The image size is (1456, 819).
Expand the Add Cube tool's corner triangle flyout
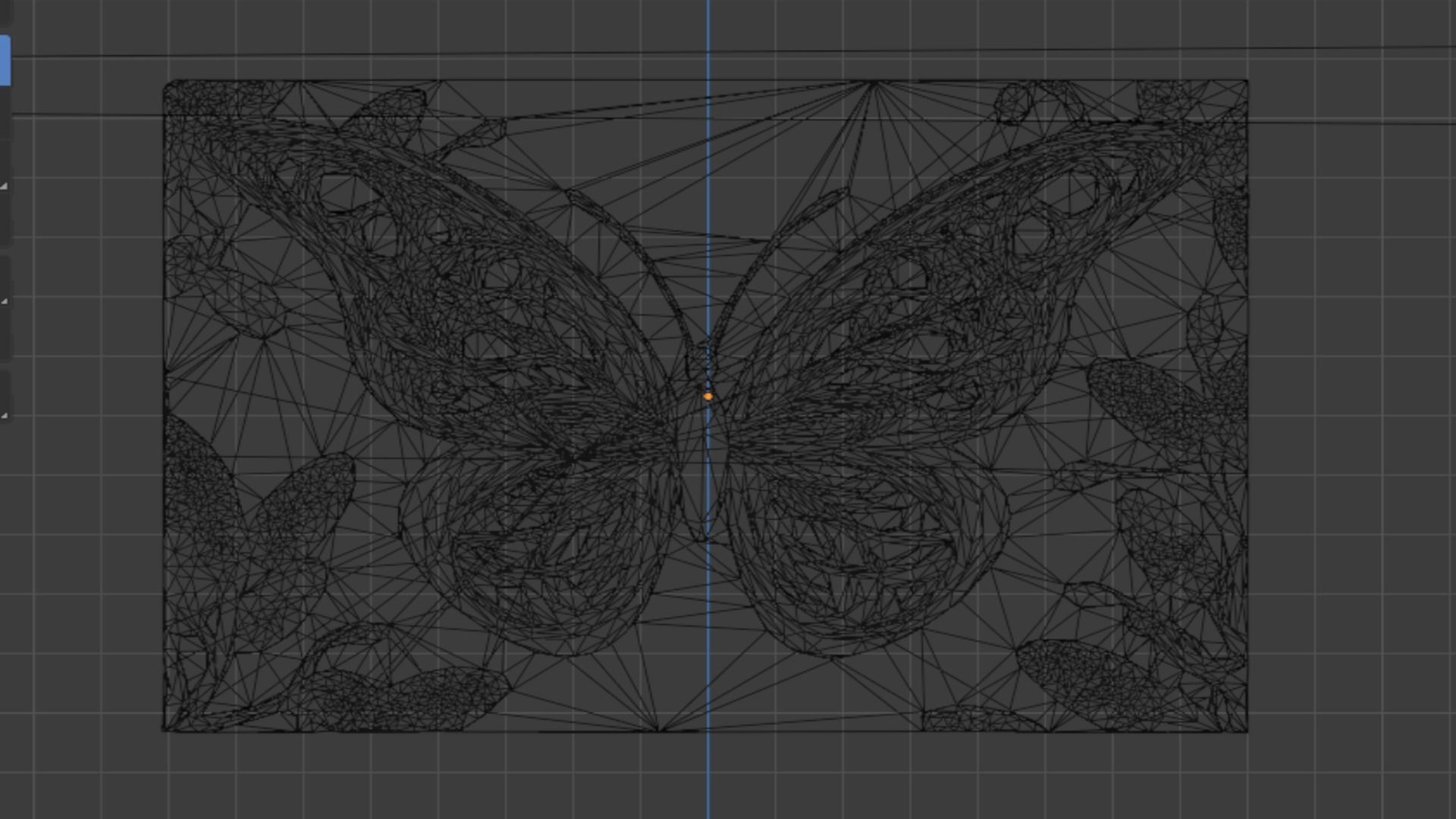point(5,416)
